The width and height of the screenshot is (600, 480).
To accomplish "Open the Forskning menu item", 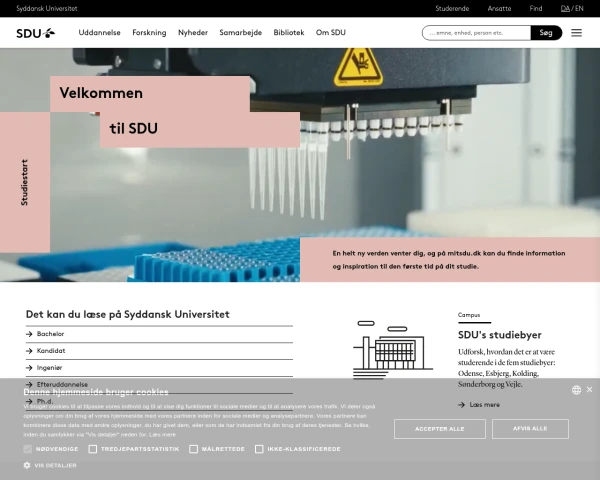I will pos(149,33).
